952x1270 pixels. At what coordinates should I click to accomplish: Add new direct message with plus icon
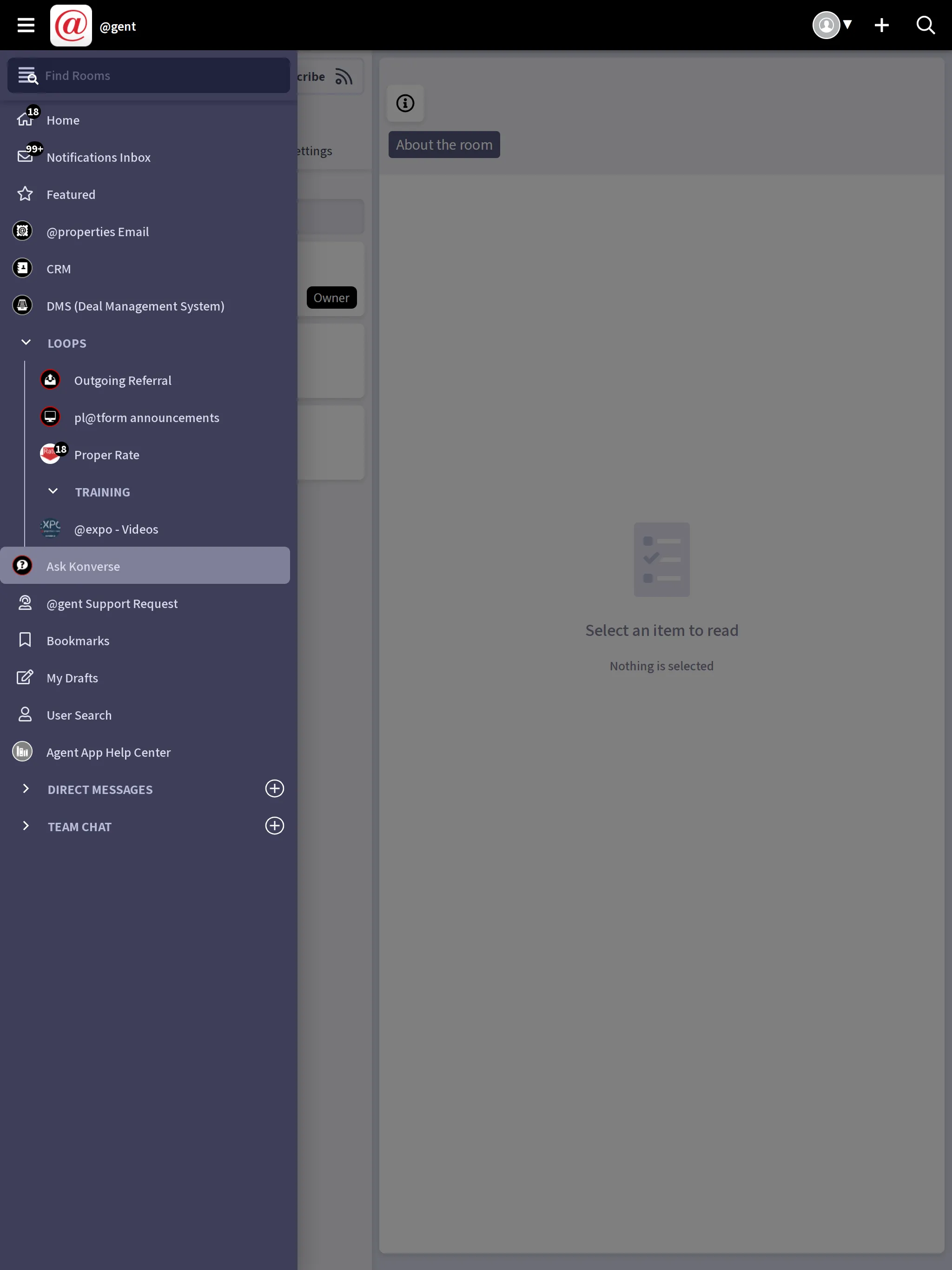[x=274, y=789]
